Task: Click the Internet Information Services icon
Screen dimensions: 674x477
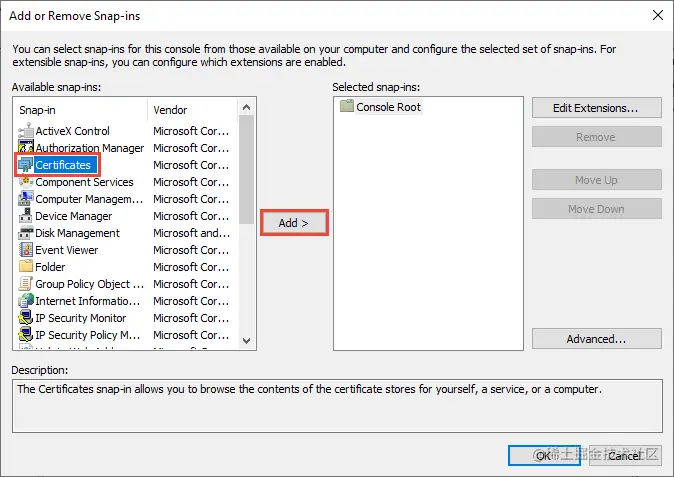Action: click(x=26, y=301)
